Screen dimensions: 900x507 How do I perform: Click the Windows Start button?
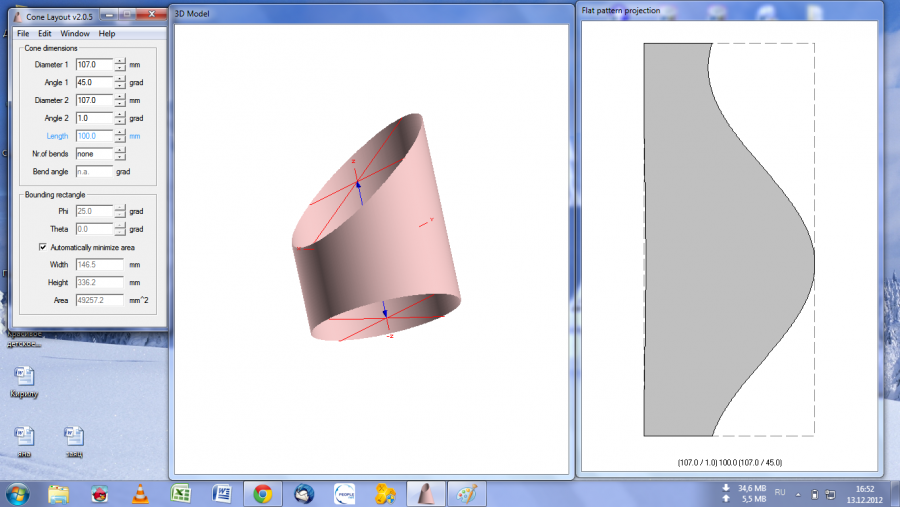coord(17,493)
